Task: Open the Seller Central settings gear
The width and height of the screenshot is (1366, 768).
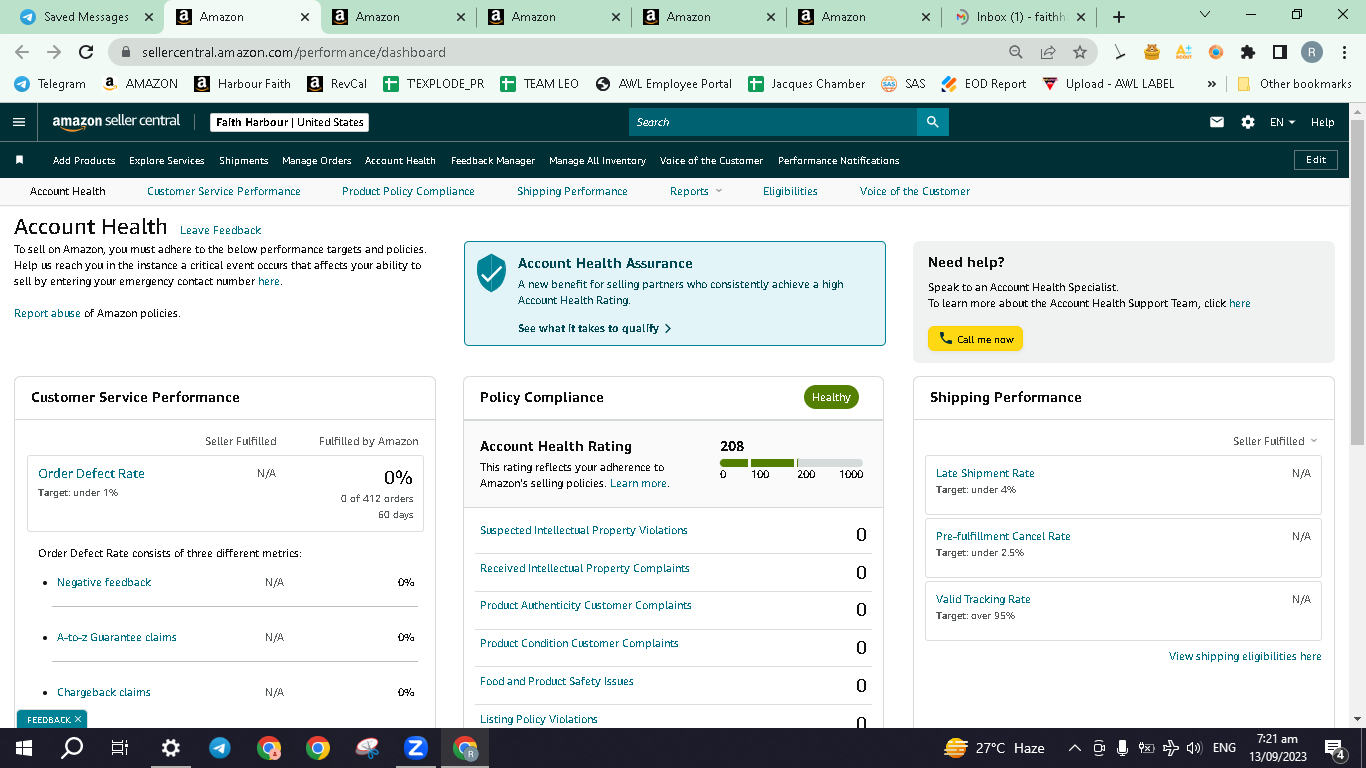Action: pos(1248,122)
